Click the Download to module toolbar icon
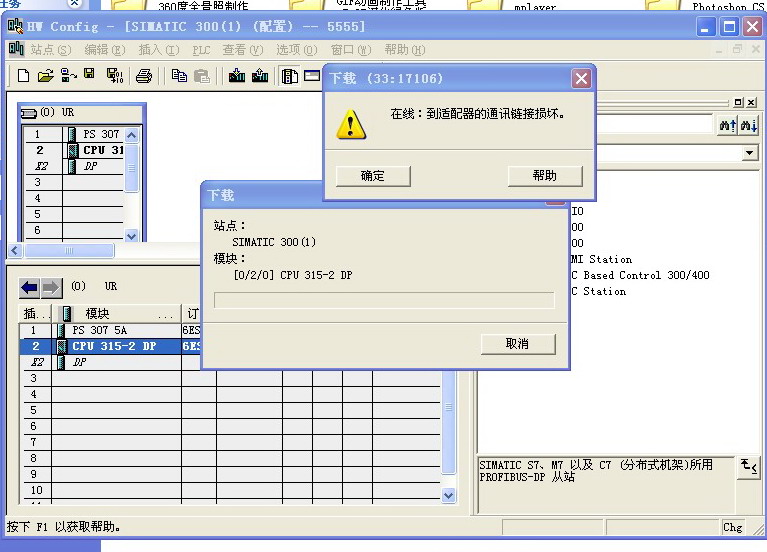The image size is (767, 552). (237, 76)
